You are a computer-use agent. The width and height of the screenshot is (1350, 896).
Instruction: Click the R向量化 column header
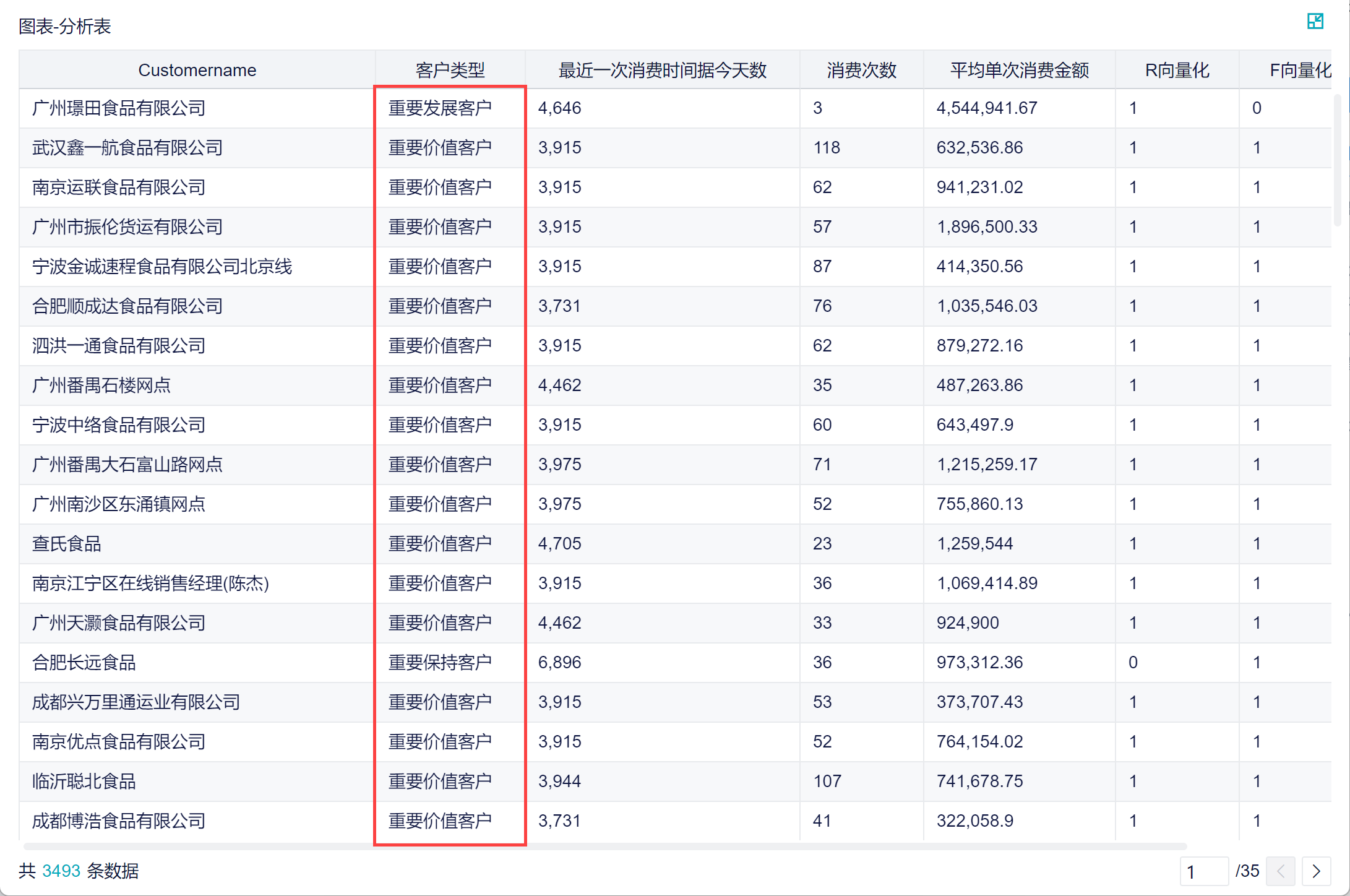[x=1177, y=70]
